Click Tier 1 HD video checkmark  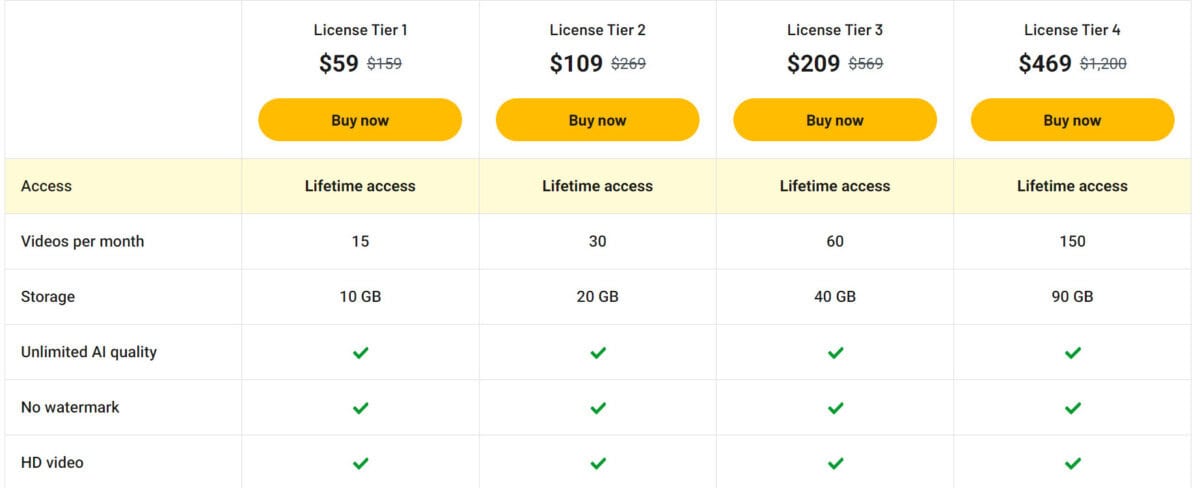(361, 463)
